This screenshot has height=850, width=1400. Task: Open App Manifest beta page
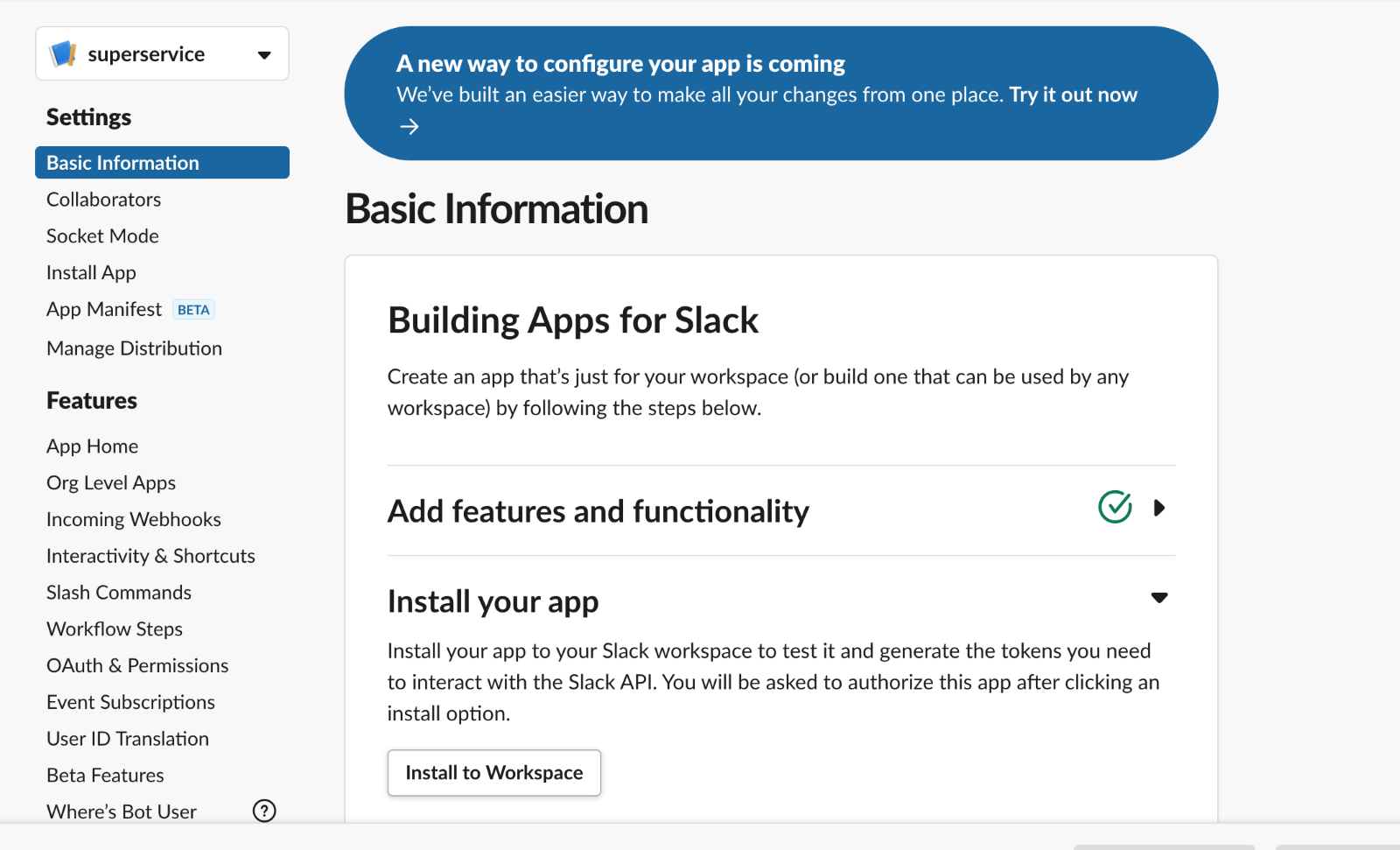click(104, 310)
